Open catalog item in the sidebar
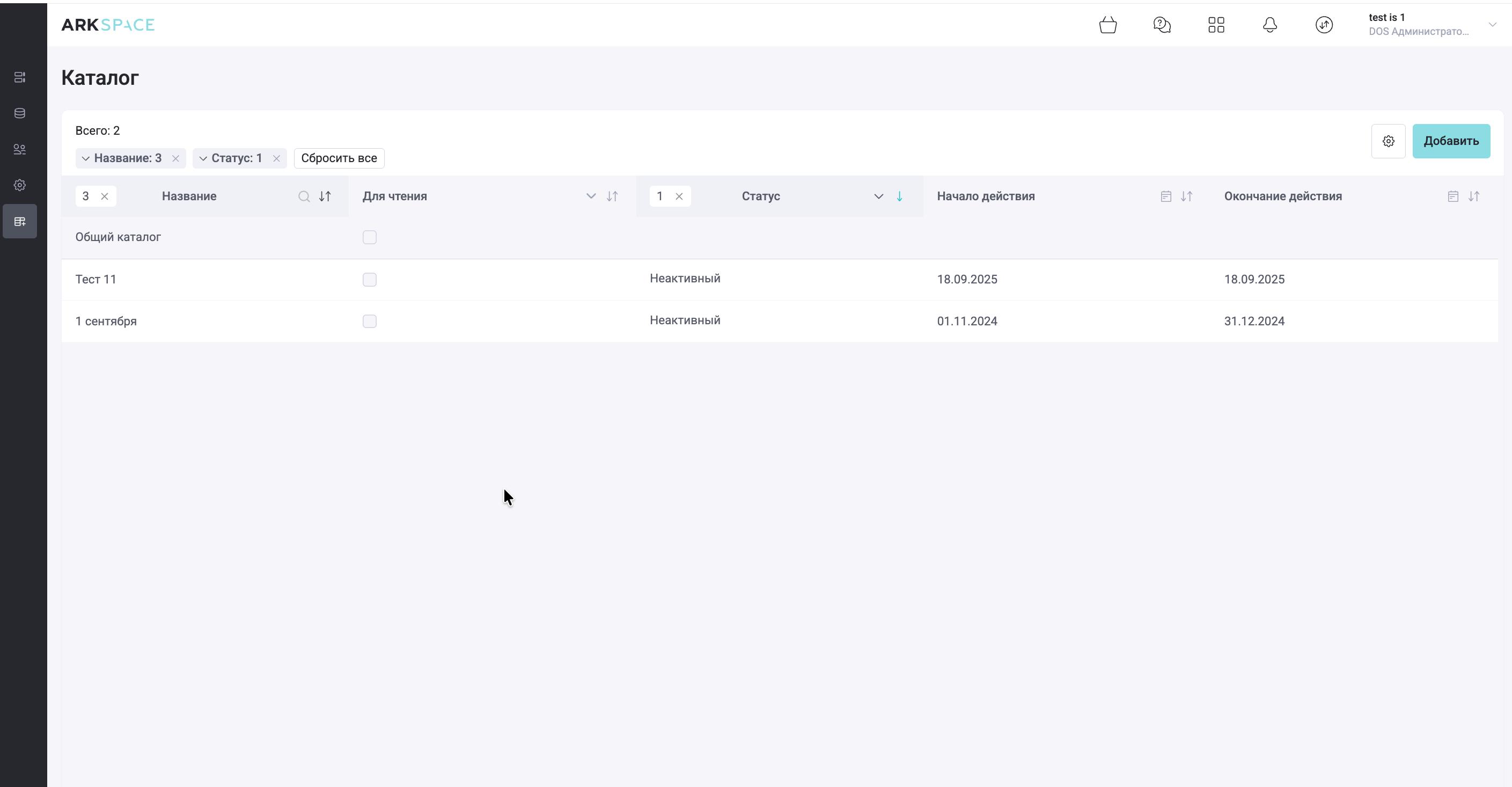Image resolution: width=1512 pixels, height=787 pixels. pyautogui.click(x=19, y=221)
